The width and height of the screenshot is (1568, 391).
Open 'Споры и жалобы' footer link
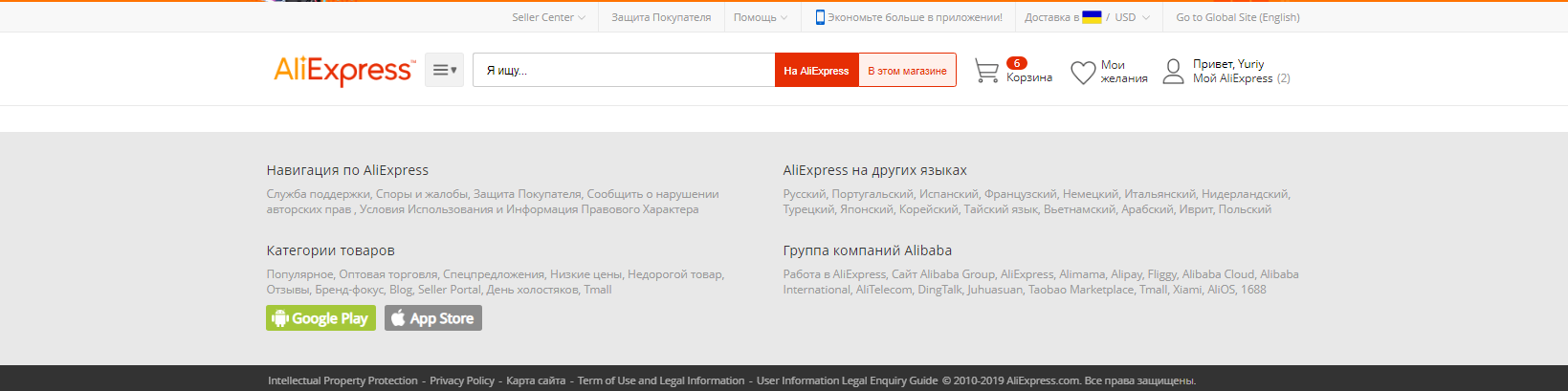[x=422, y=194]
